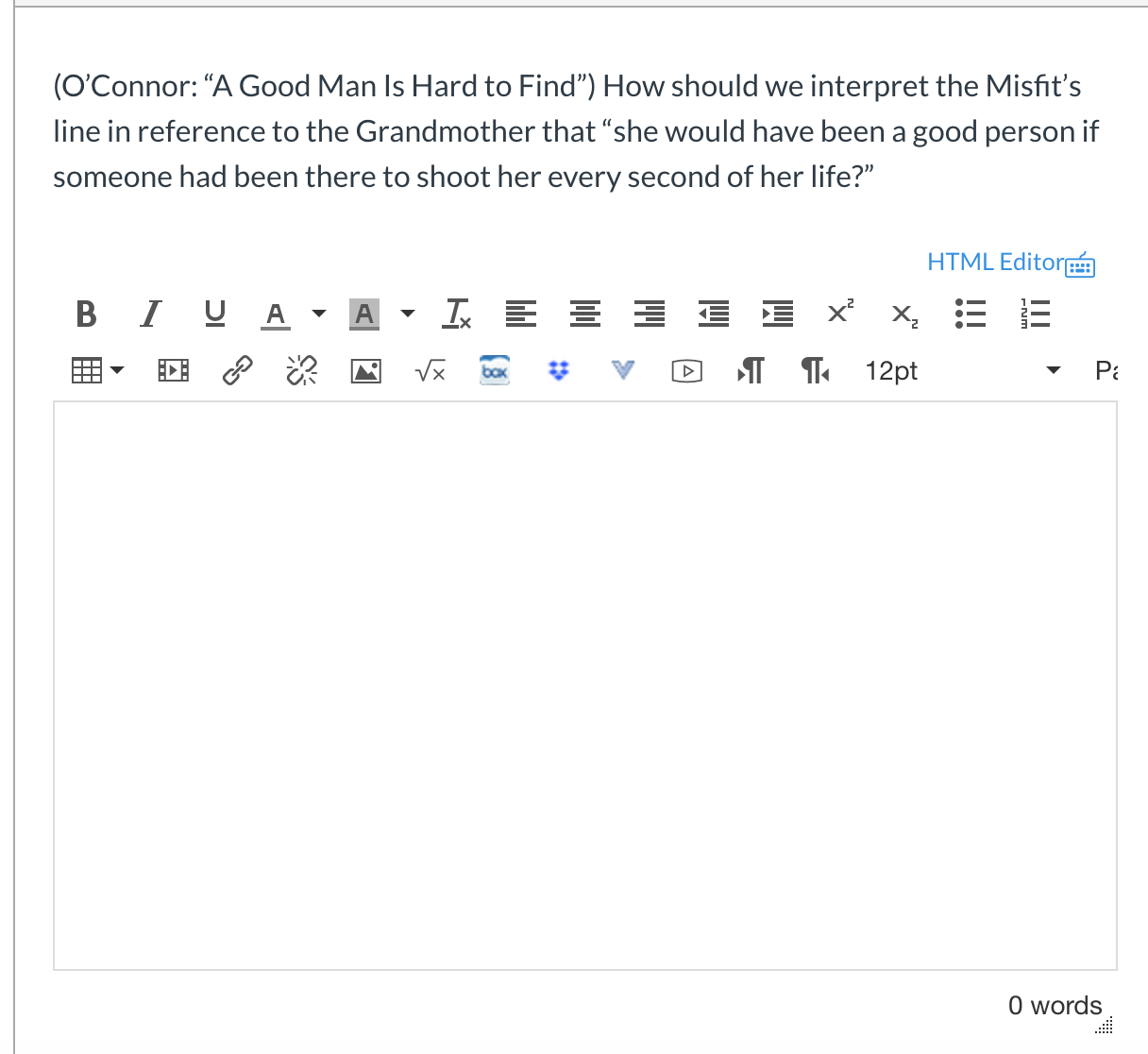This screenshot has height=1054, width=1148.
Task: Open the math equation editor
Action: coord(430,371)
